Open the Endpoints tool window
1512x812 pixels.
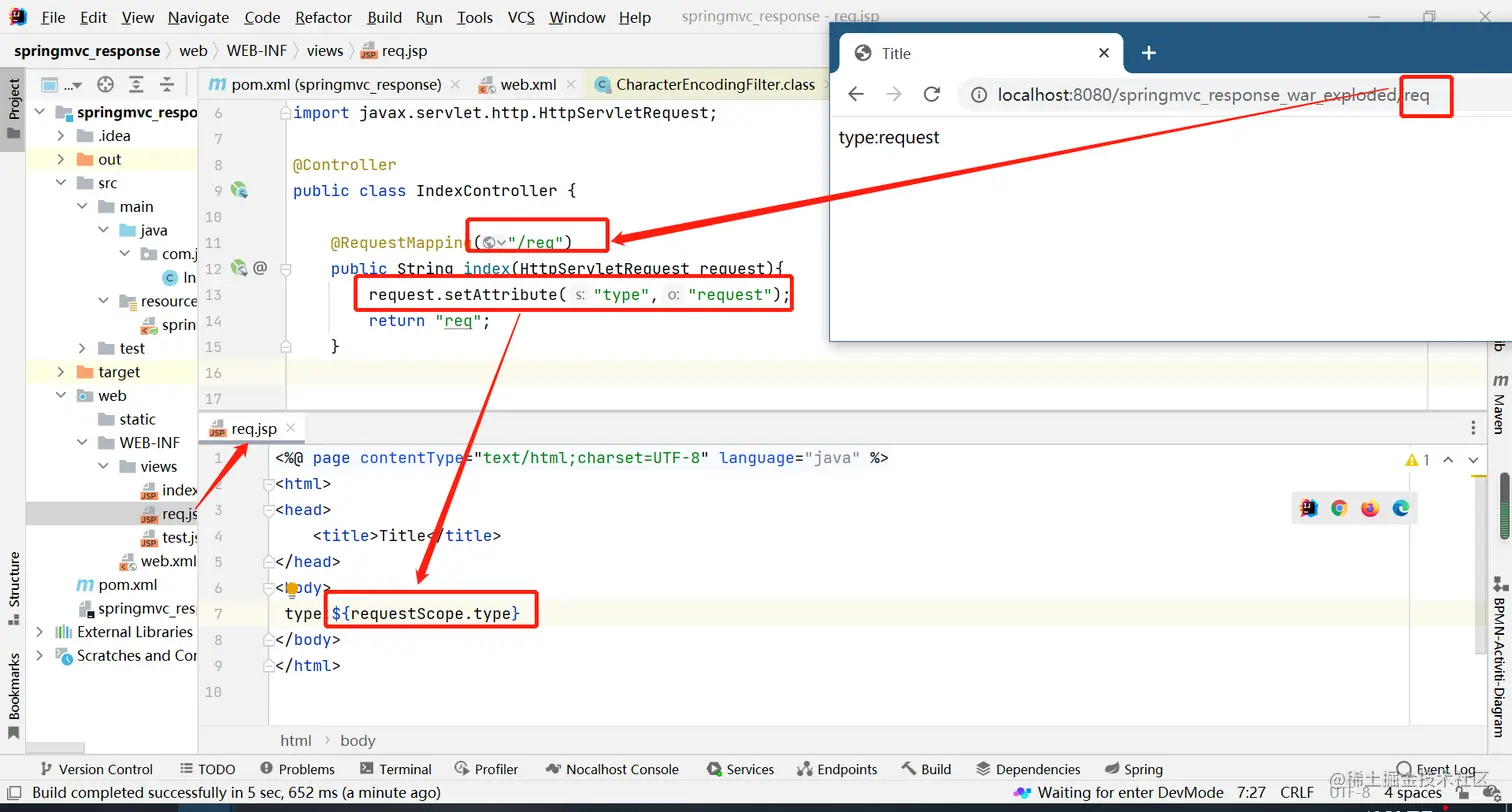837,769
